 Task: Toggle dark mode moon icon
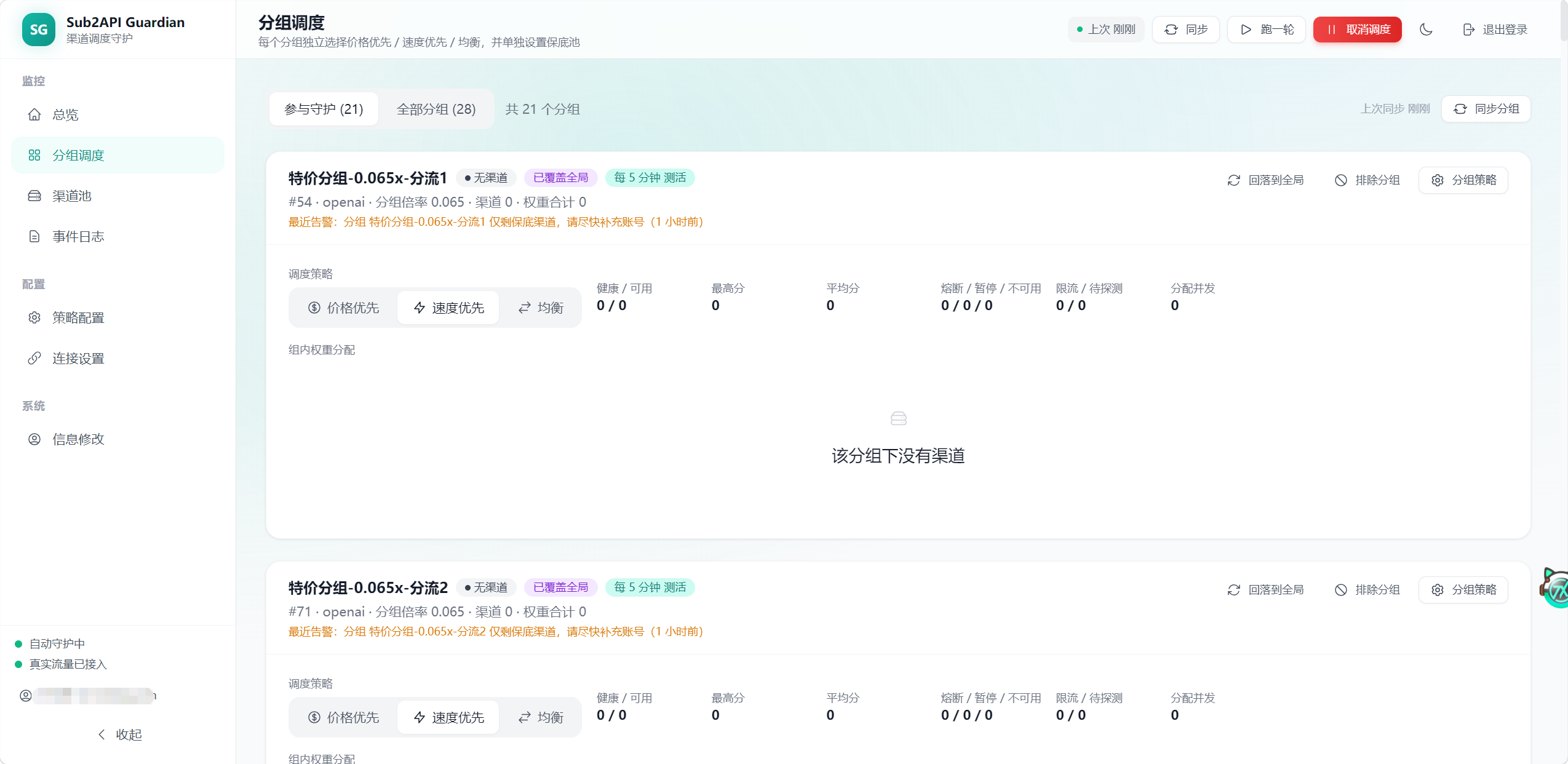(x=1426, y=30)
